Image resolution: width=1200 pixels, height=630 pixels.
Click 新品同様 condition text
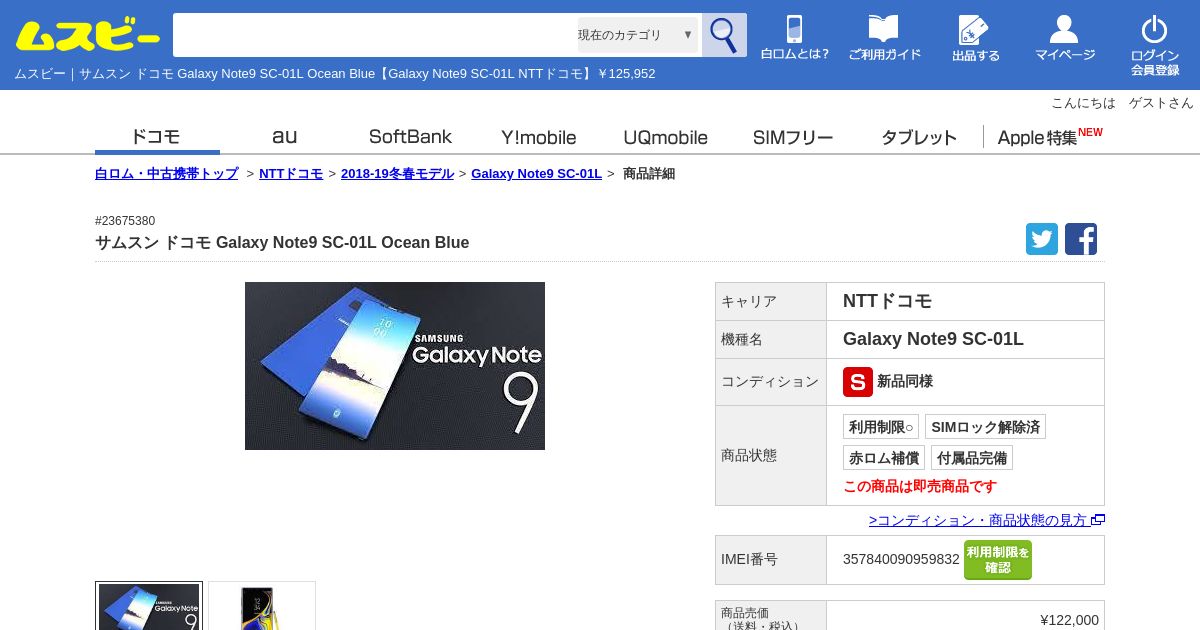(905, 382)
